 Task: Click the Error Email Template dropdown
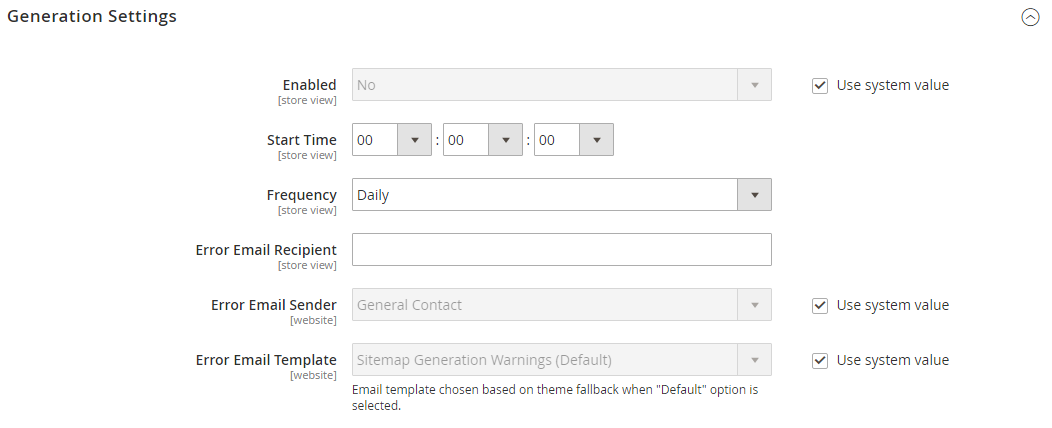[545, 360]
